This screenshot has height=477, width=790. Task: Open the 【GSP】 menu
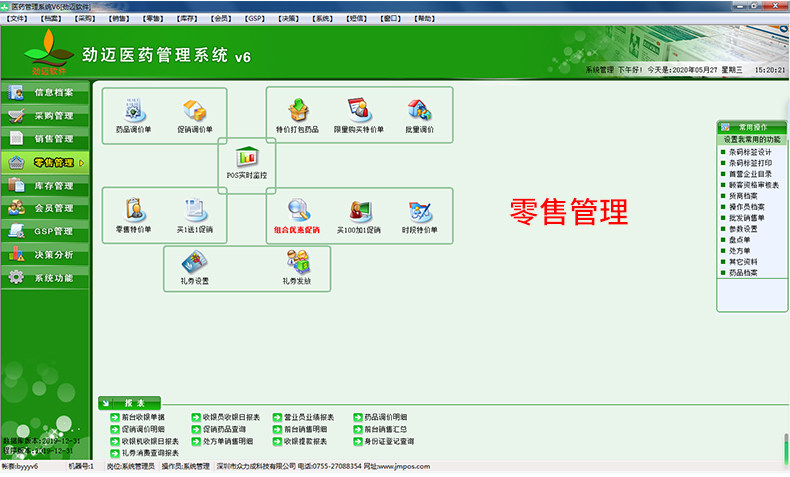(254, 19)
